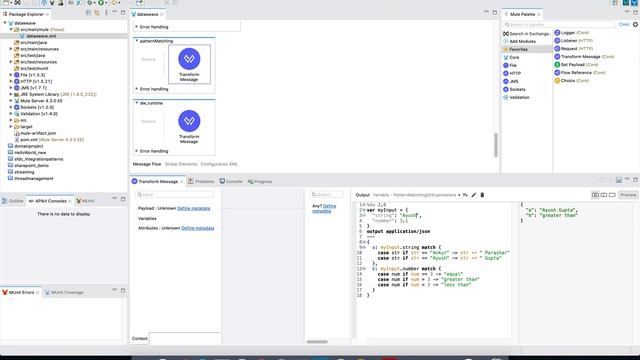
Task: Pick Transform Message (Core) in palette
Action: click(584, 57)
